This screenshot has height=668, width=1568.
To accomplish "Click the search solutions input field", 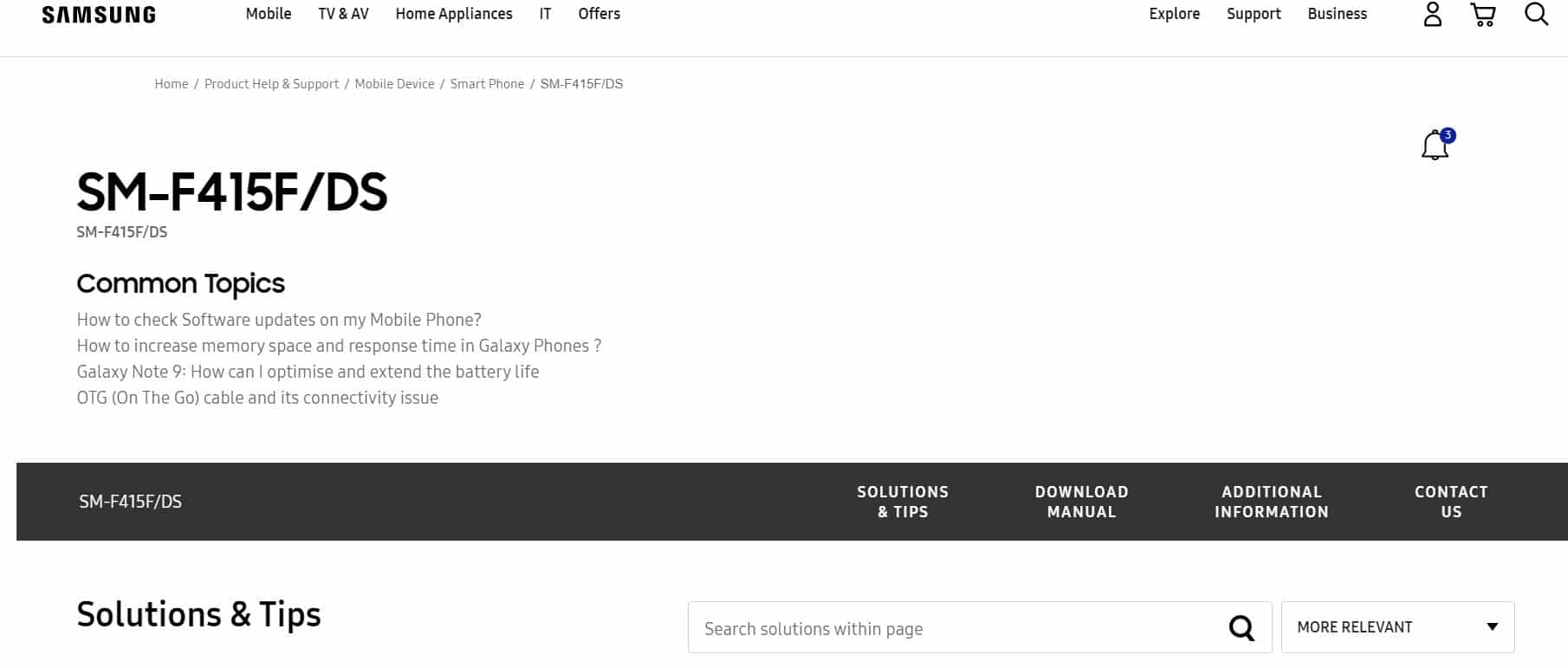I will (x=953, y=627).
